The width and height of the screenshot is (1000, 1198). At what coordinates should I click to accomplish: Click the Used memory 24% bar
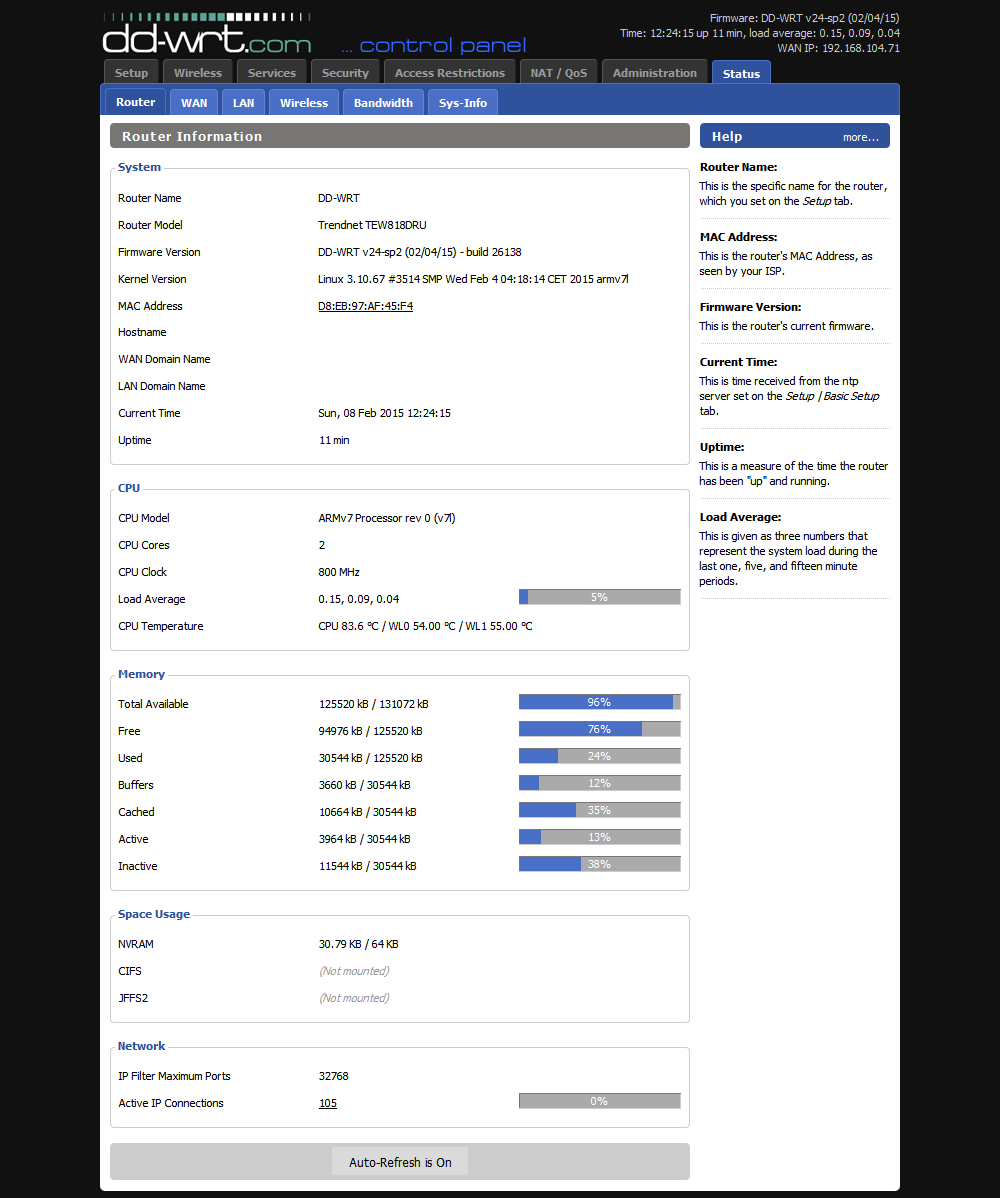point(600,756)
